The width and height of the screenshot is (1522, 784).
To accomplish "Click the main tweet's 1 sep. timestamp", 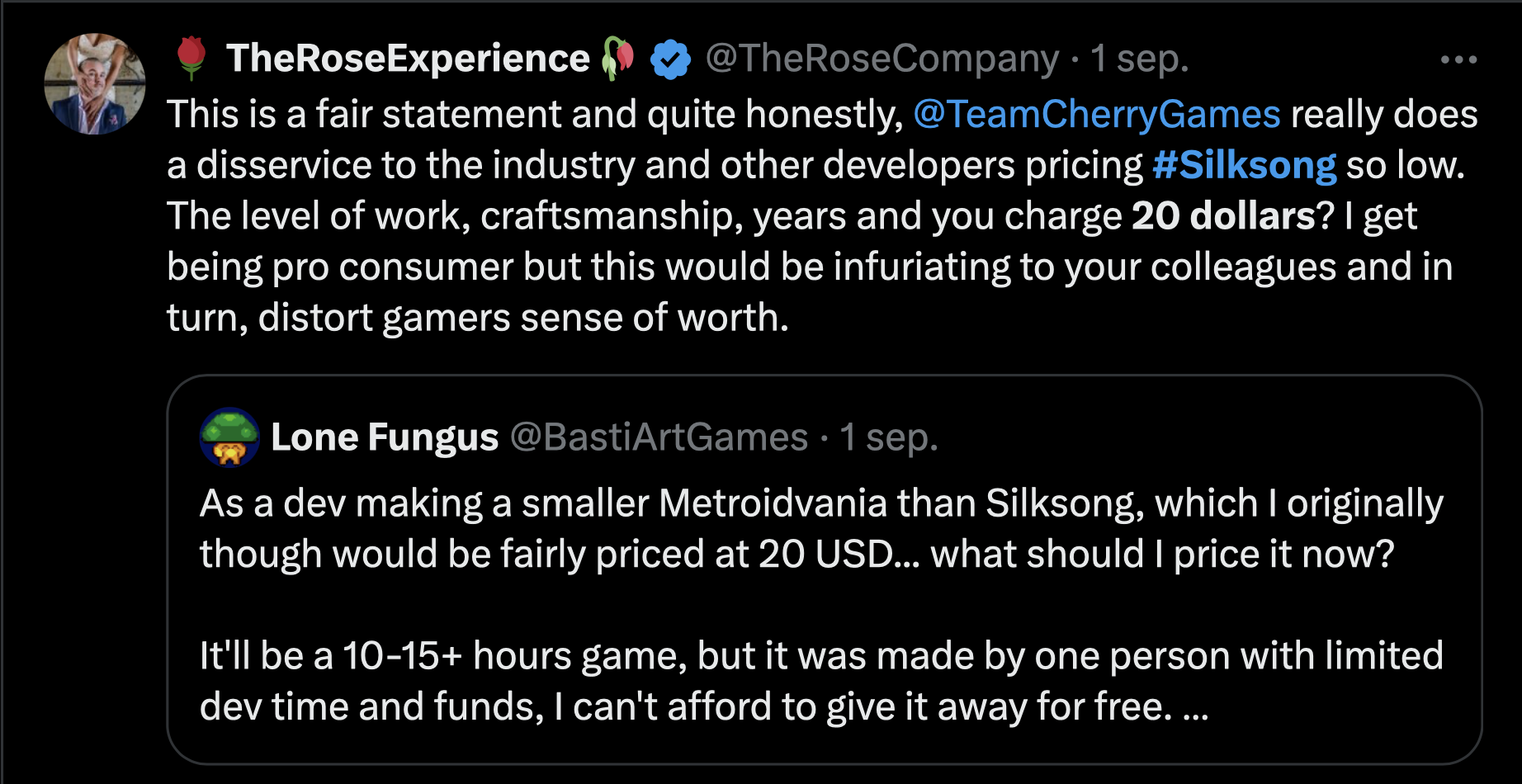I will coord(1139,59).
